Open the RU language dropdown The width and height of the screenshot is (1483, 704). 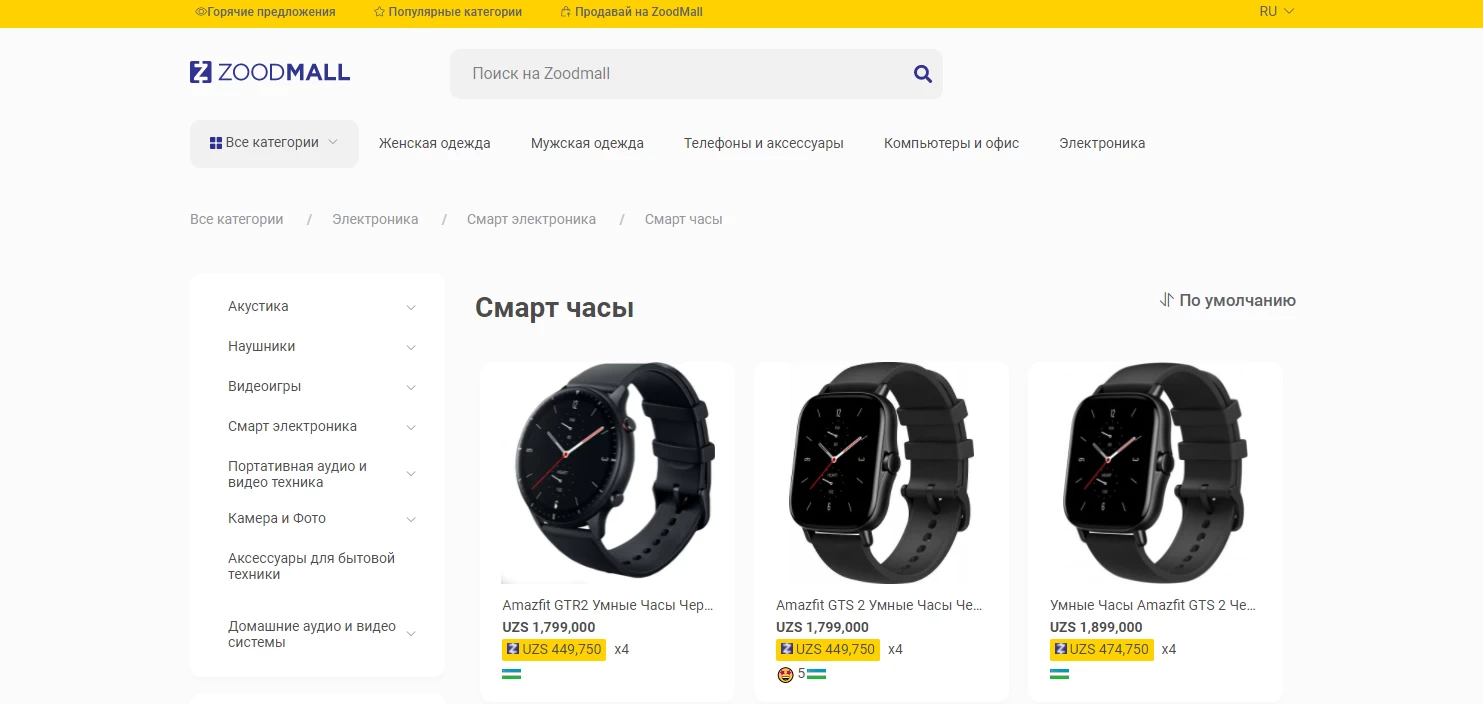1277,12
